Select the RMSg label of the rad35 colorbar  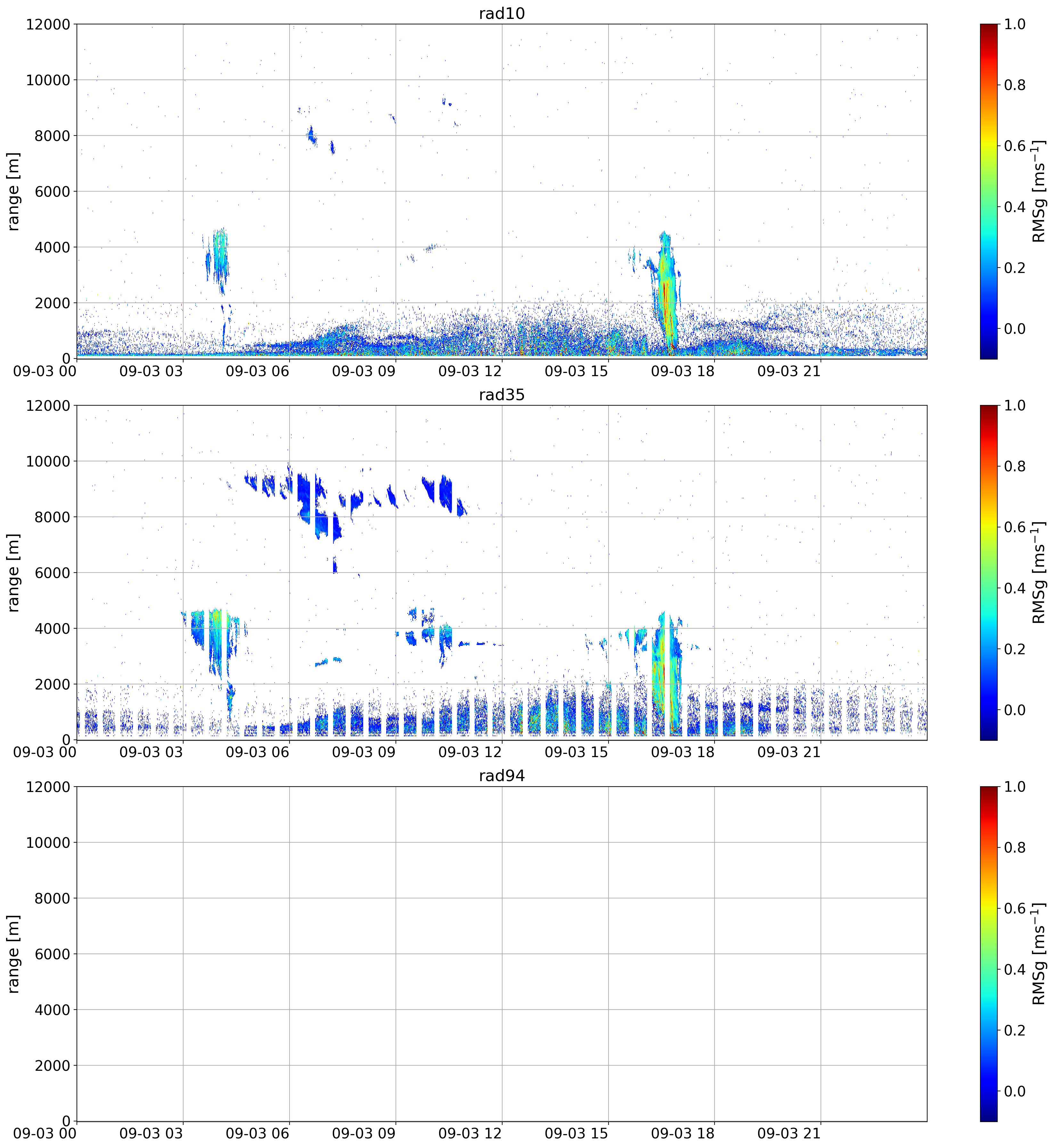[x=1039, y=573]
